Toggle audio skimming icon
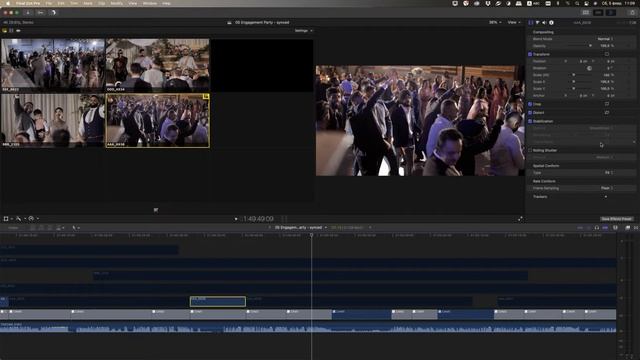Viewport: 640px width, 360px height. click(588, 228)
